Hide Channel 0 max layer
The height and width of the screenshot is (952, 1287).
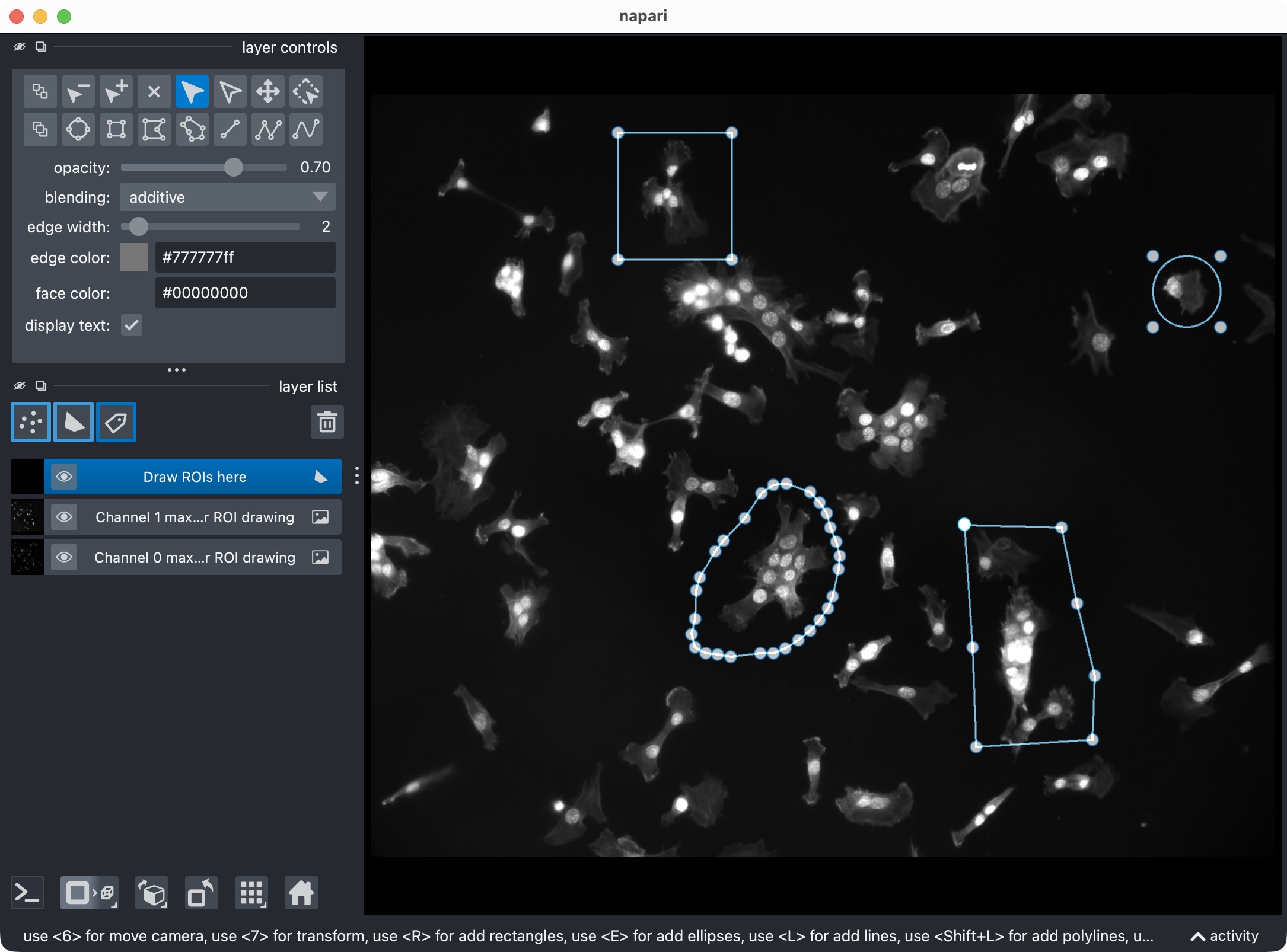(x=64, y=557)
